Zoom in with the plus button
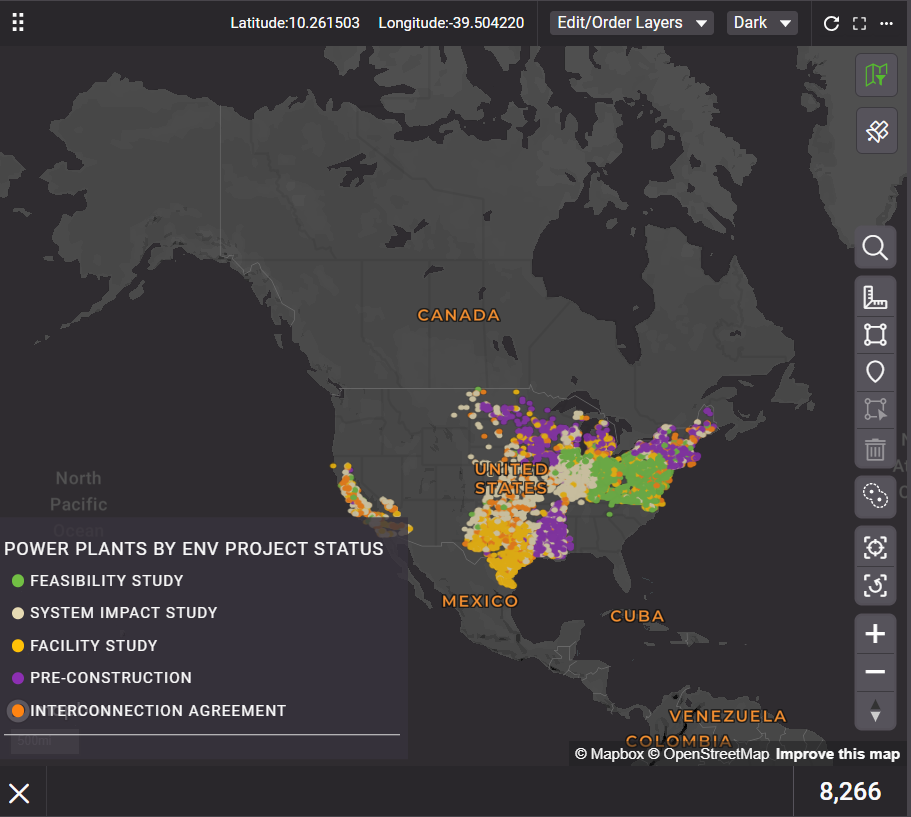The image size is (911, 817). (875, 634)
